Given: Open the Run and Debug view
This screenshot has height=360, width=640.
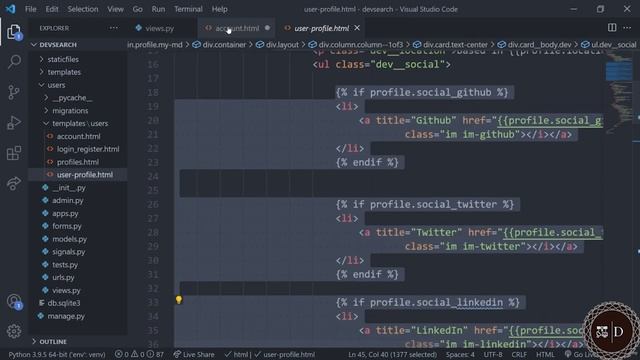Looking at the screenshot, I should click(x=14, y=122).
